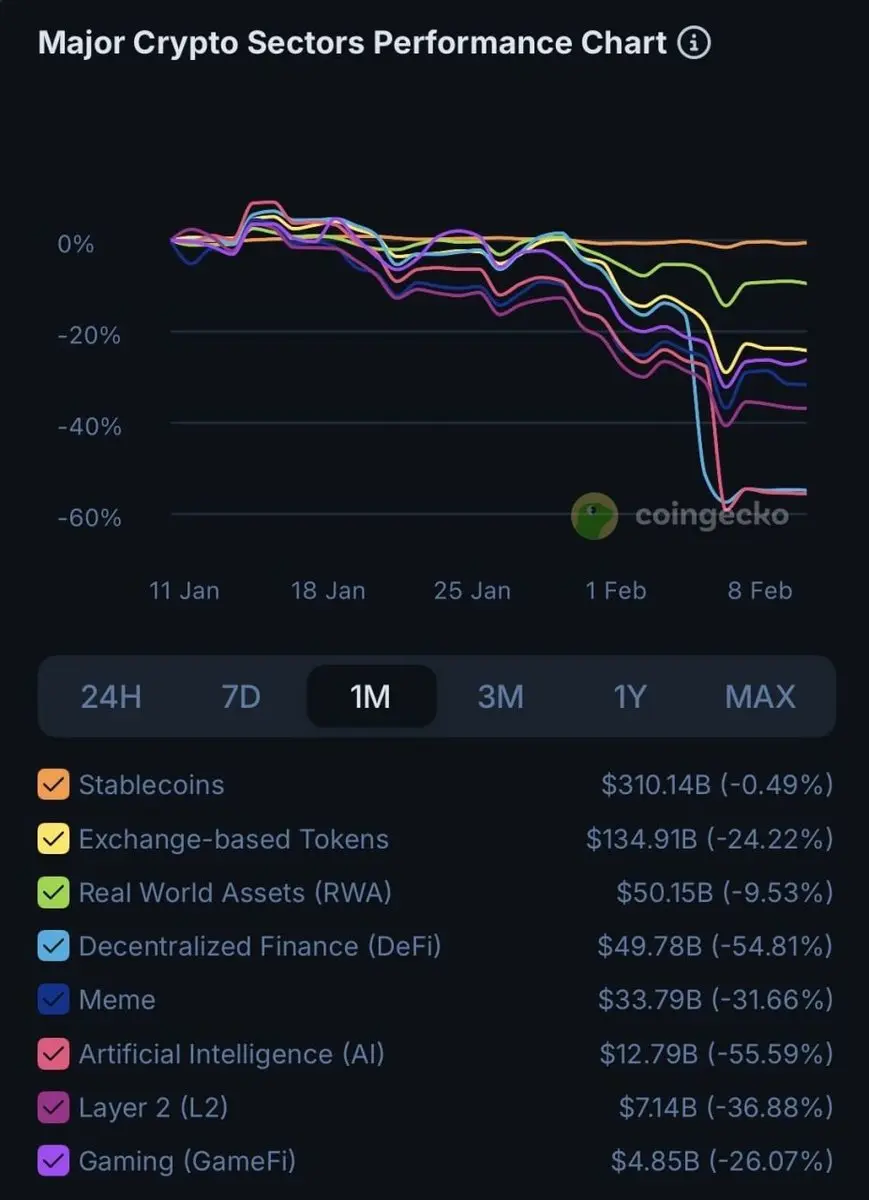
Task: Hide the Decentralized Finance (DeFi) line
Action: coord(53,946)
